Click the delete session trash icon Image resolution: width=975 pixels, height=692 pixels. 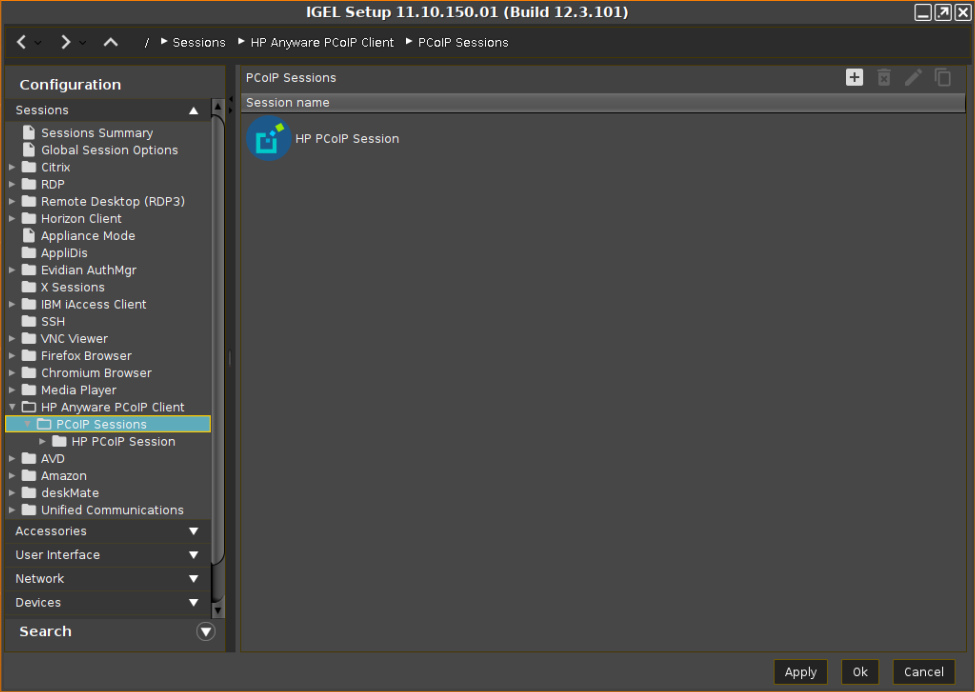click(x=884, y=78)
